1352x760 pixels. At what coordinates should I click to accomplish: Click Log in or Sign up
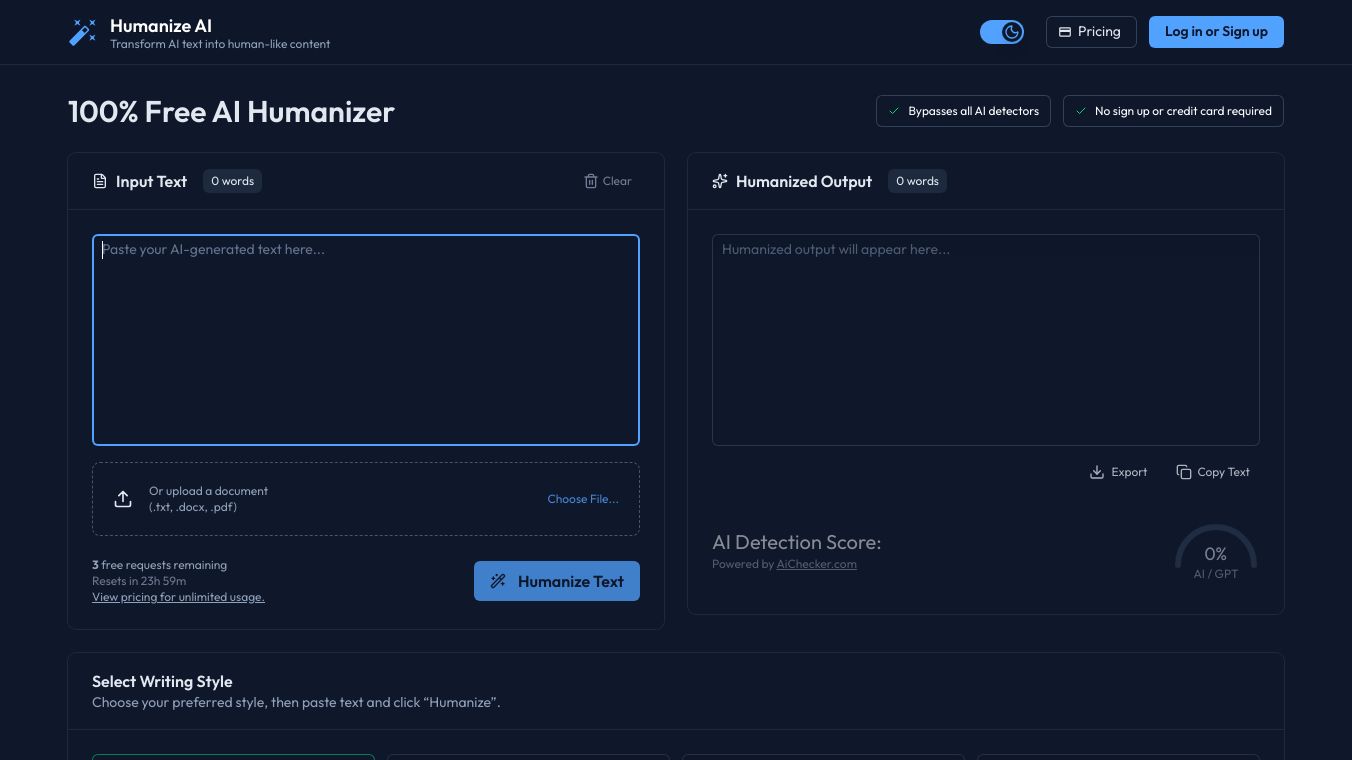pos(1216,32)
